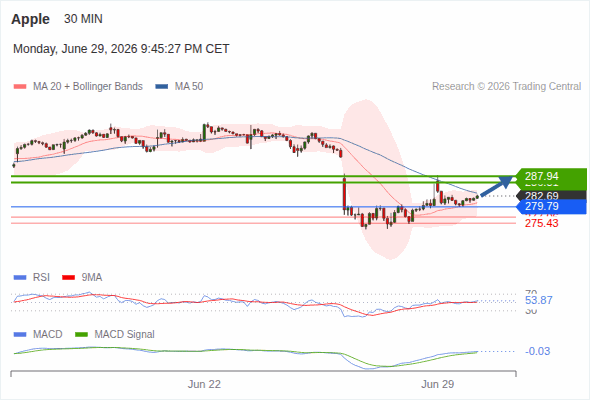Click the Research © 2026 Trading Central credit
Image resolution: width=590 pixels, height=400 pixels.
[x=506, y=87]
